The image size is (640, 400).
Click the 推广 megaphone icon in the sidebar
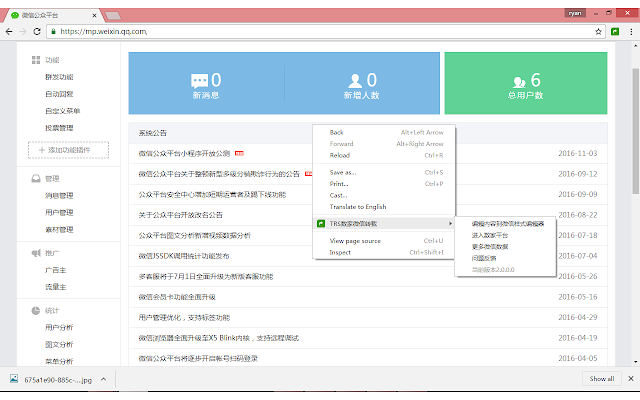tap(36, 253)
